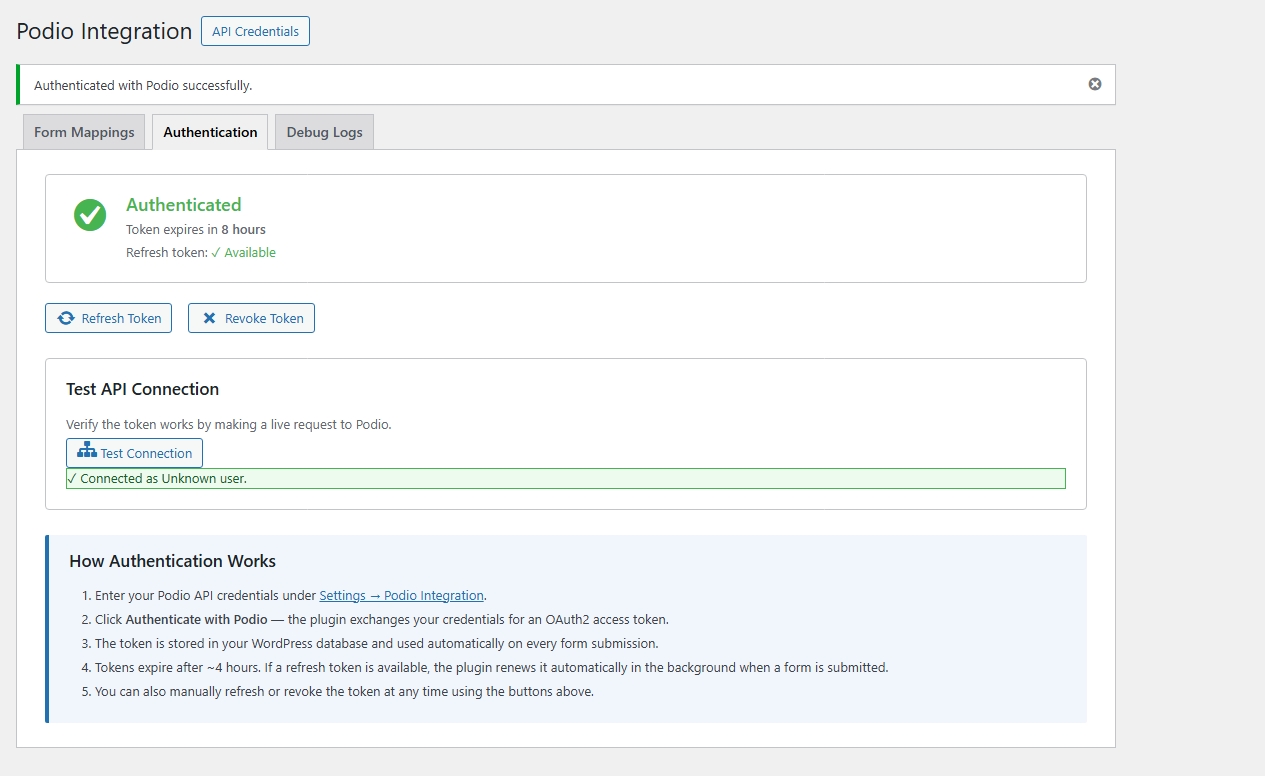Viewport: 1265px width, 776px height.
Task: Click the Revoke Token button label
Action: (264, 318)
